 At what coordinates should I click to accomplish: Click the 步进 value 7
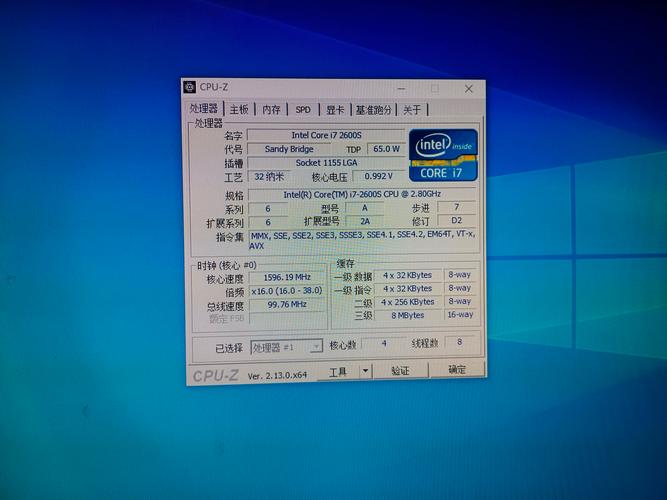(456, 207)
